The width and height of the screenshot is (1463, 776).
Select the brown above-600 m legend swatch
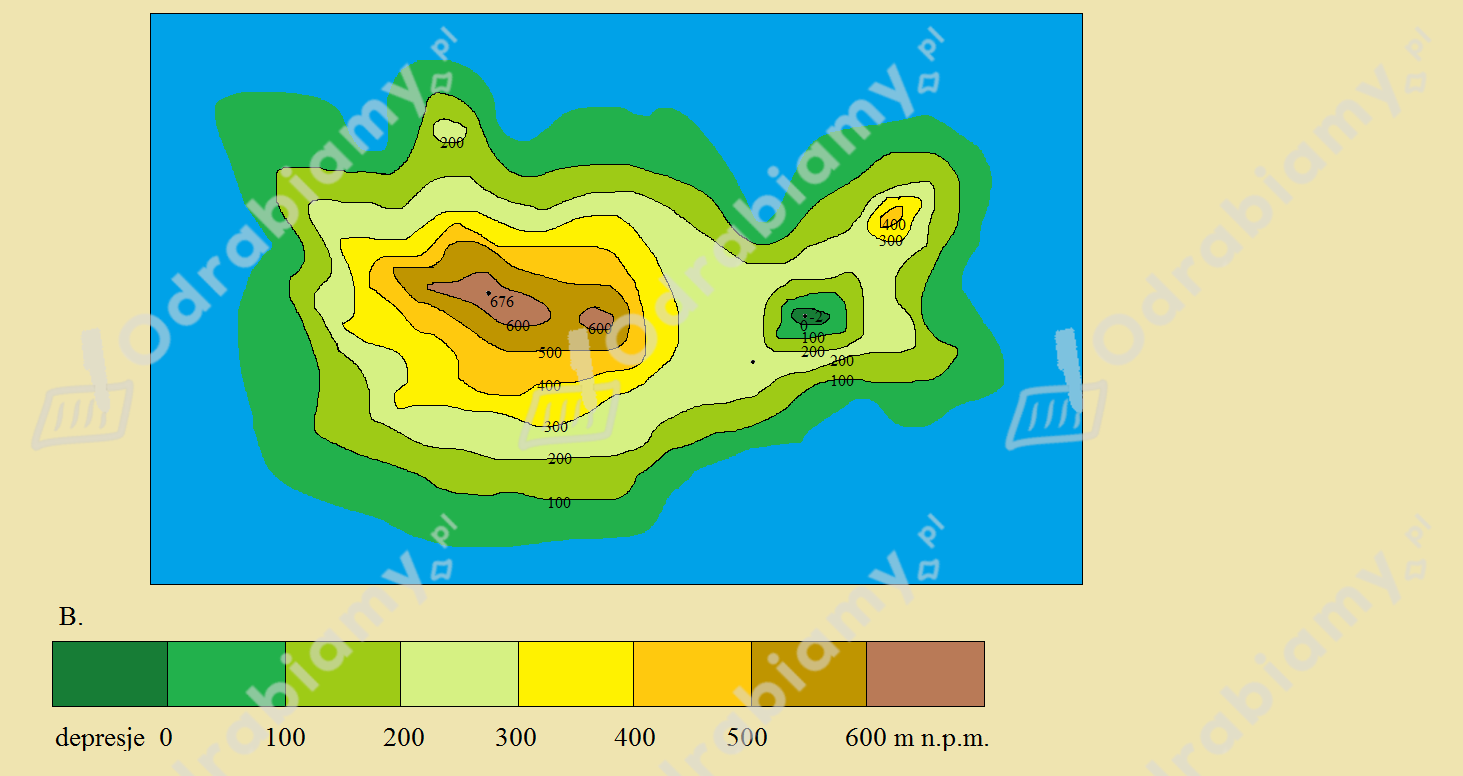[925, 674]
